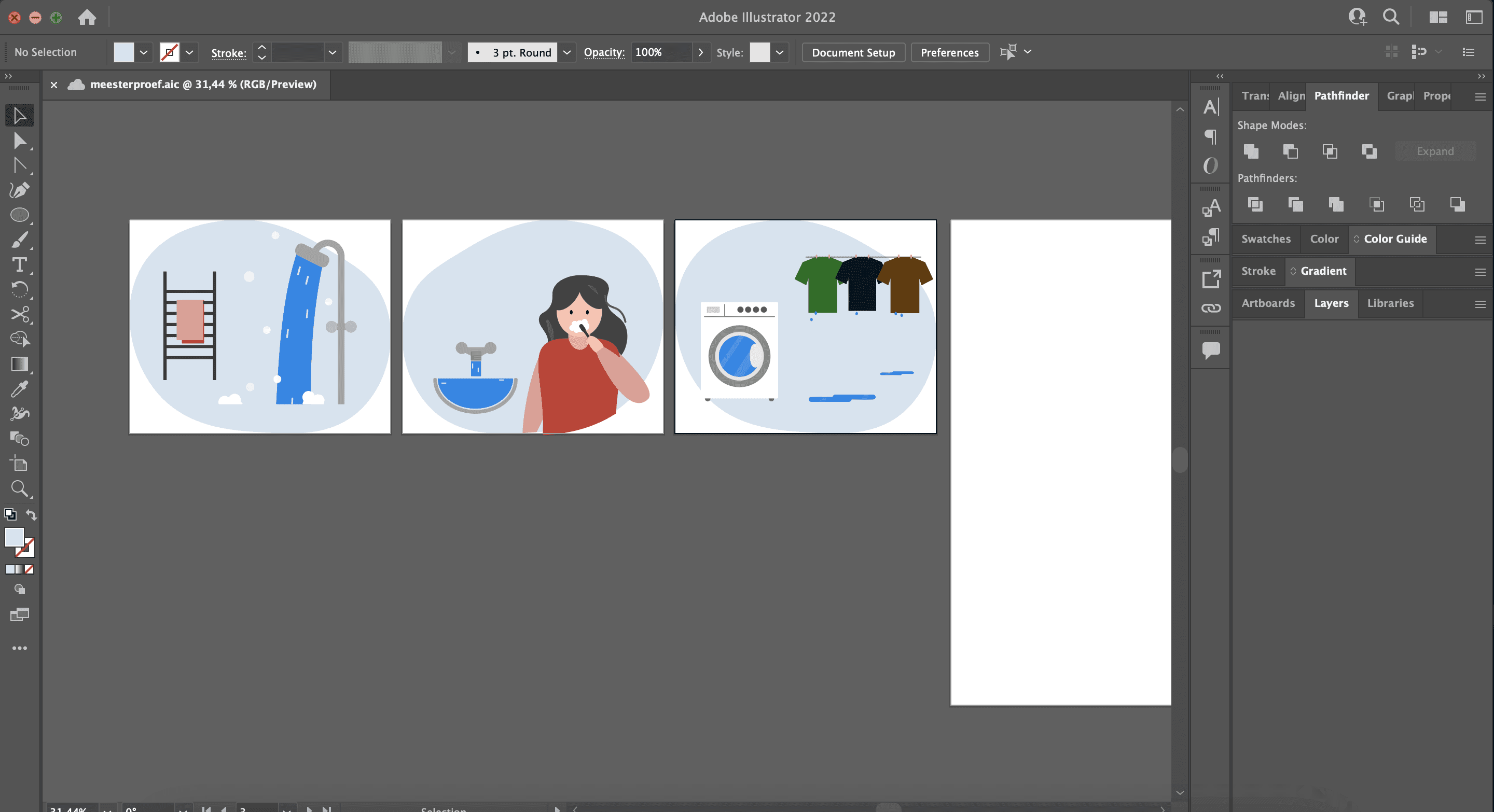
Task: Choose the Eyedropper tool
Action: [x=19, y=389]
